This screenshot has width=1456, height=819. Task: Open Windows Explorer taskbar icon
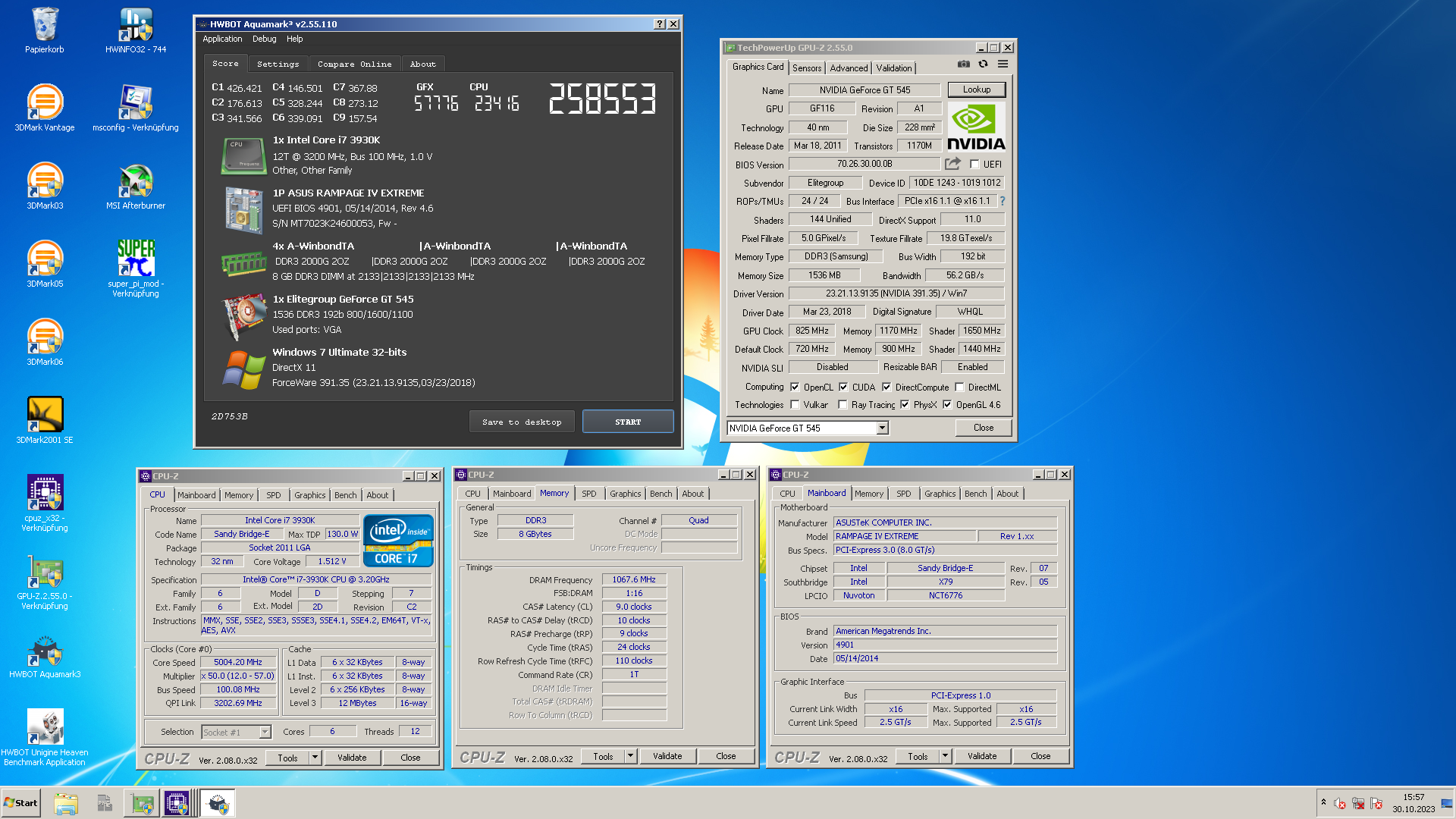click(66, 803)
